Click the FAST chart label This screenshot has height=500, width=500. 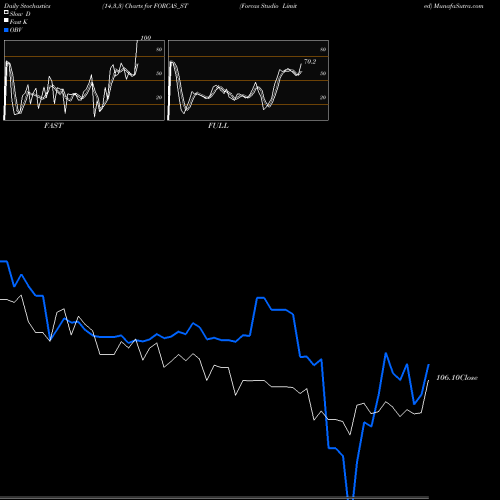coord(53,126)
